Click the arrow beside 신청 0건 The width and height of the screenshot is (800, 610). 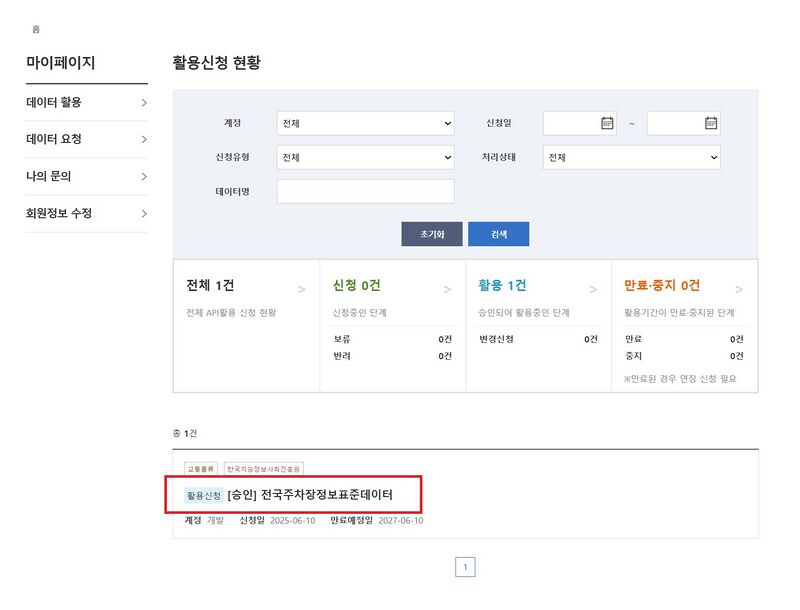pyautogui.click(x=448, y=290)
